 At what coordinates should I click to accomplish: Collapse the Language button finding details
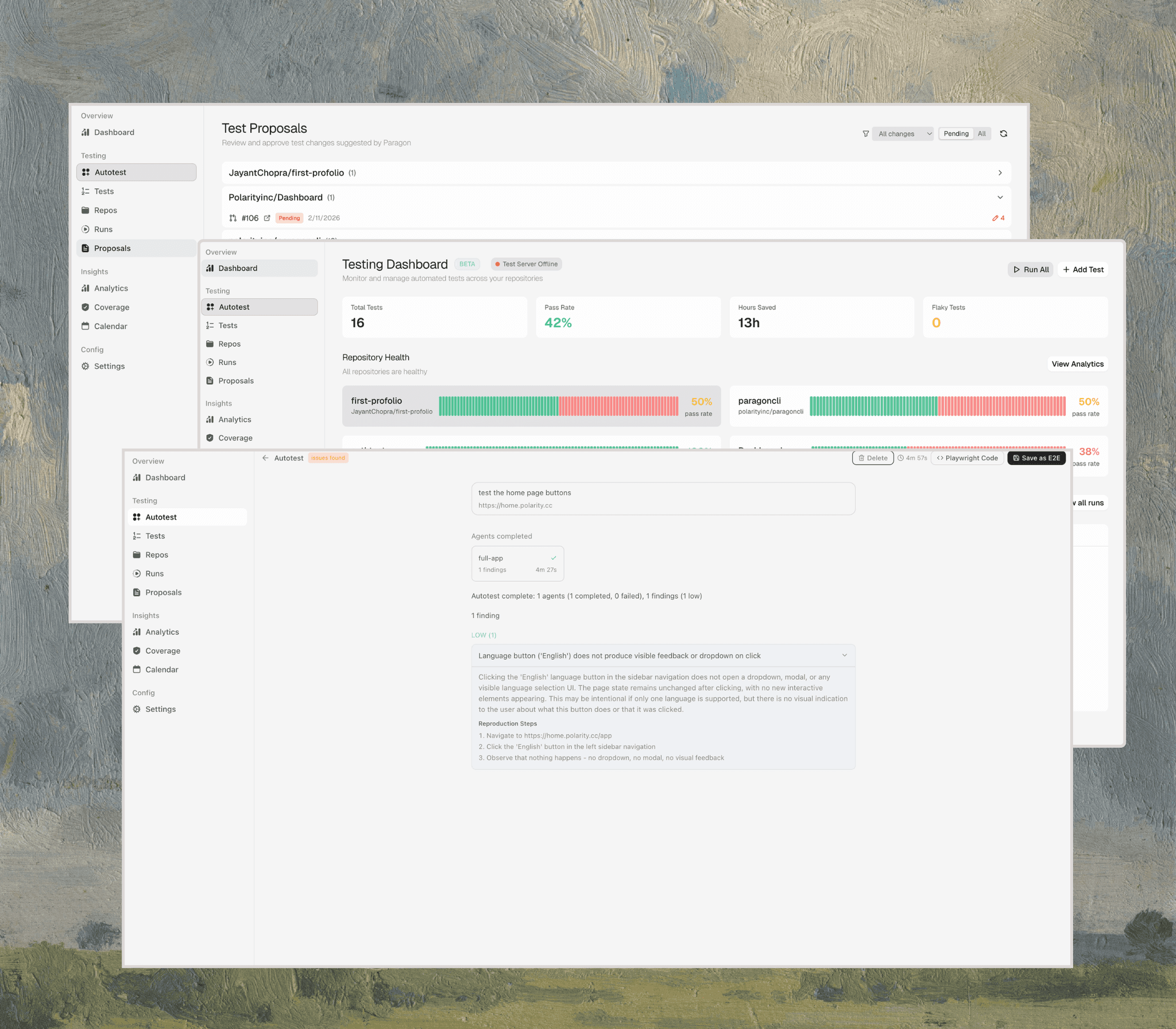click(844, 655)
